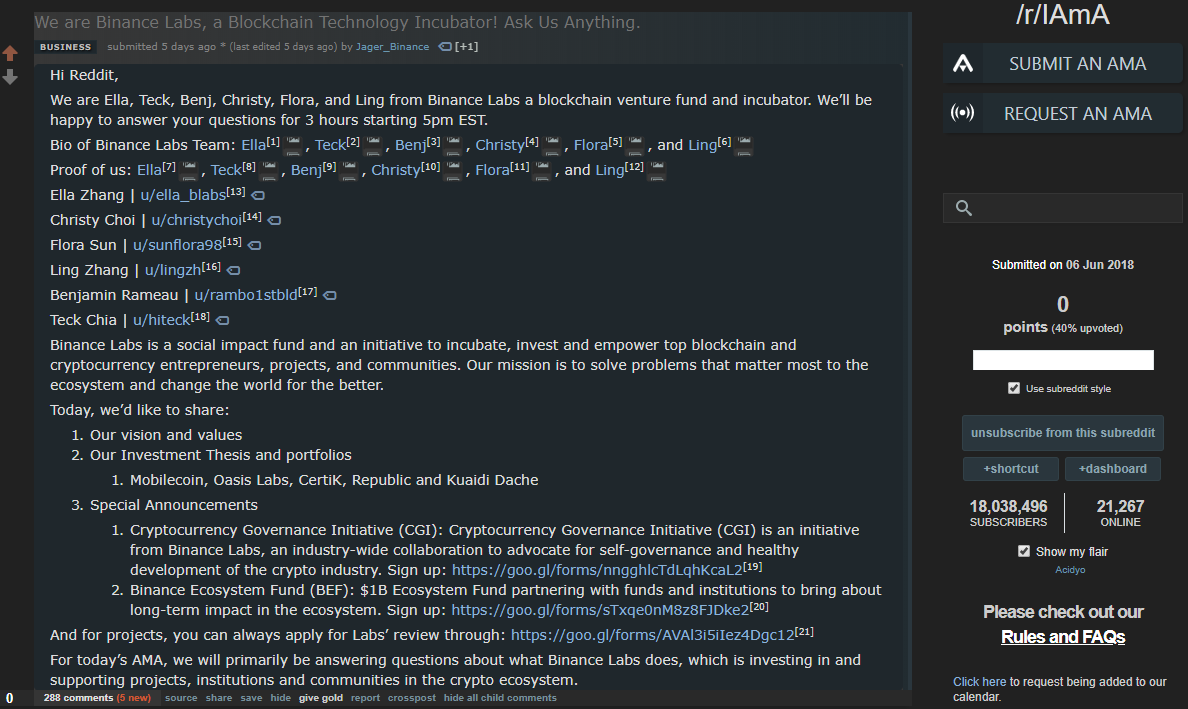Click the tag icon next to Jager_Binance

pos(445,47)
